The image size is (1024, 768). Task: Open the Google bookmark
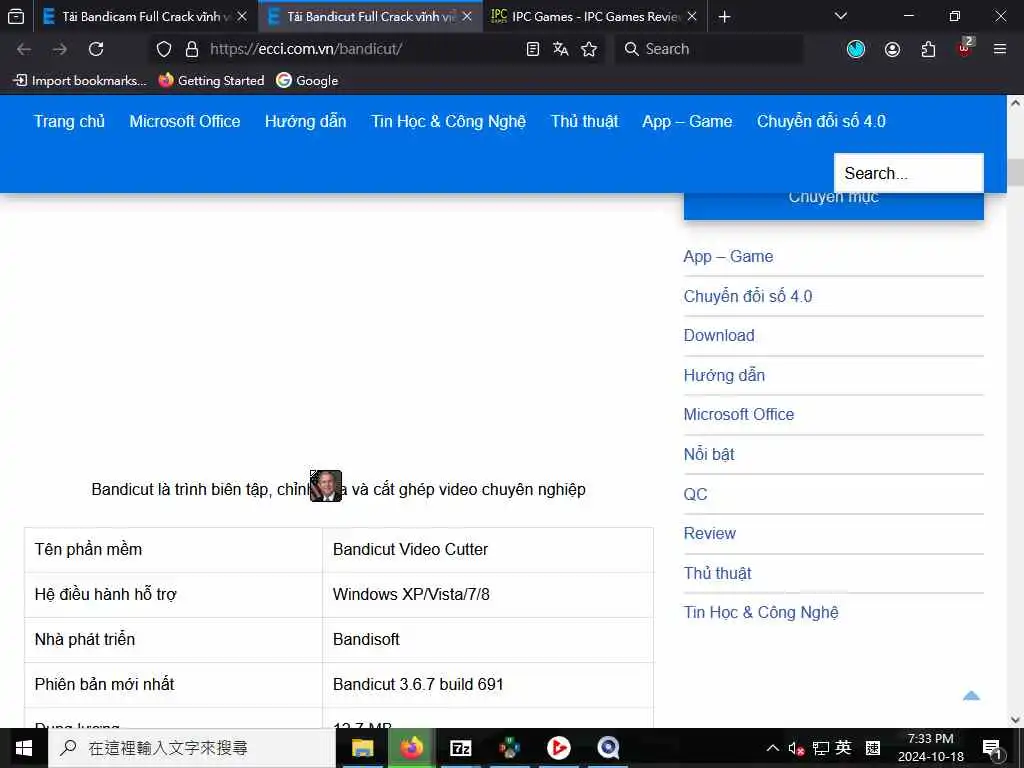click(307, 80)
